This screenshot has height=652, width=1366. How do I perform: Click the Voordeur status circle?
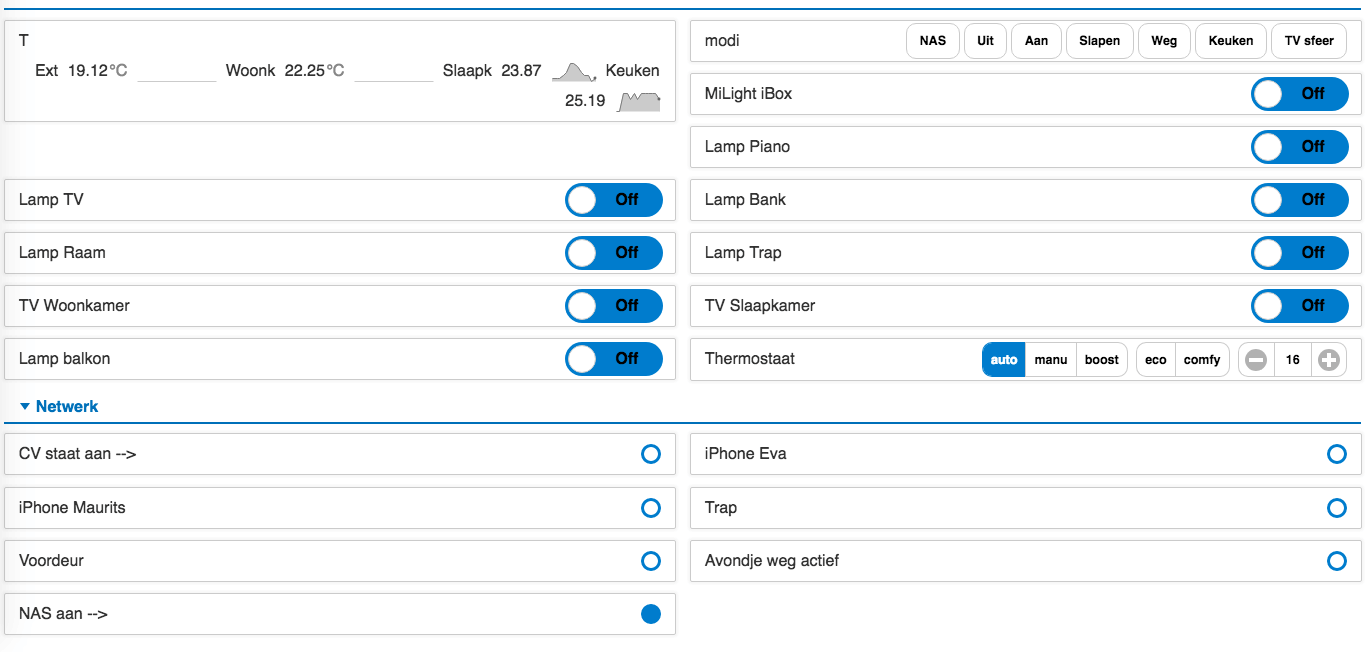click(x=651, y=561)
